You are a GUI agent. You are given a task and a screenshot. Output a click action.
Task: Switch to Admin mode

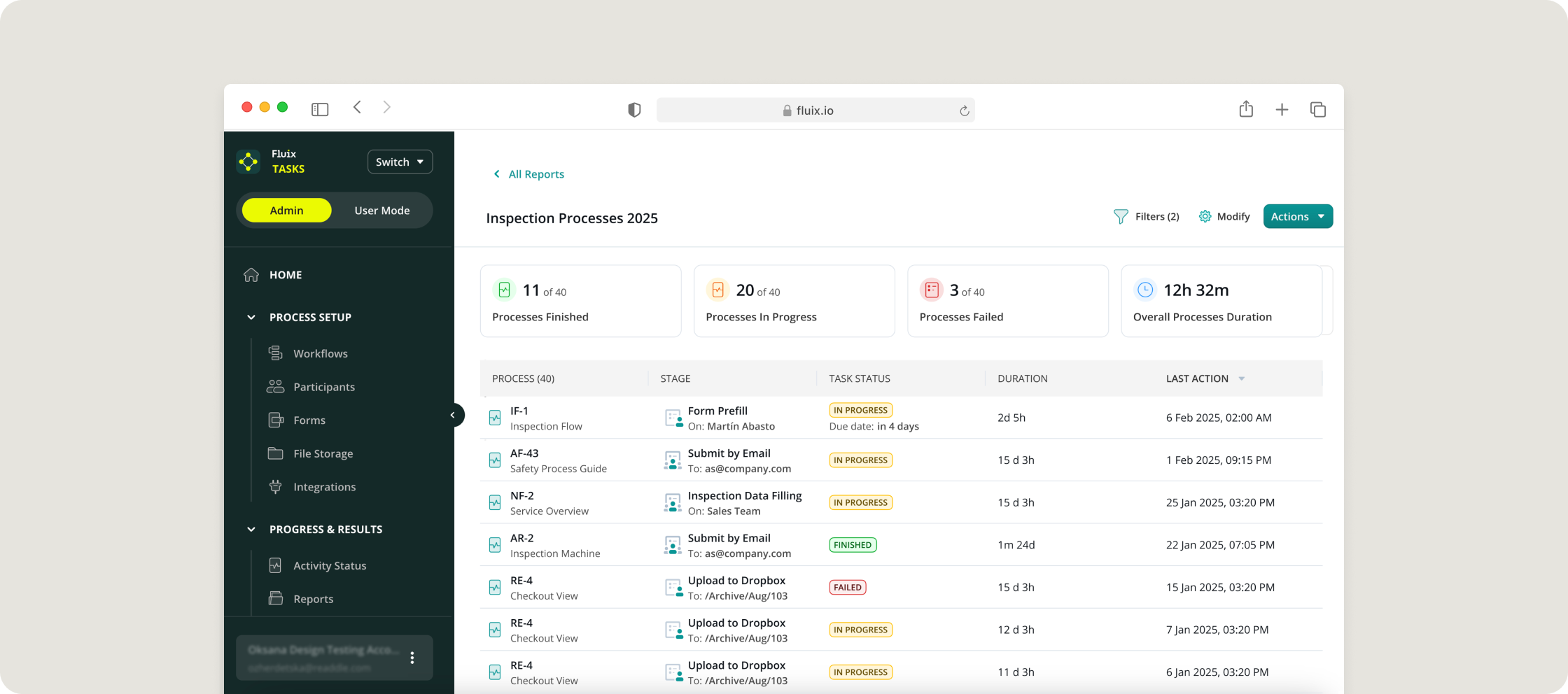click(286, 211)
